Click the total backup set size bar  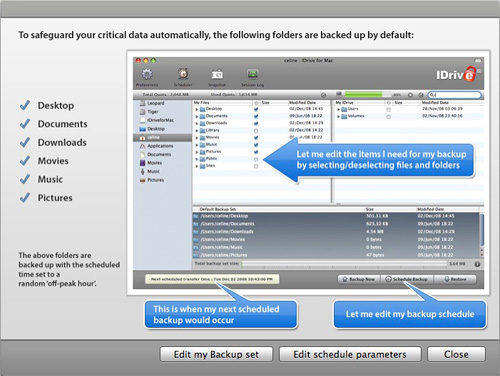pyautogui.click(x=344, y=264)
